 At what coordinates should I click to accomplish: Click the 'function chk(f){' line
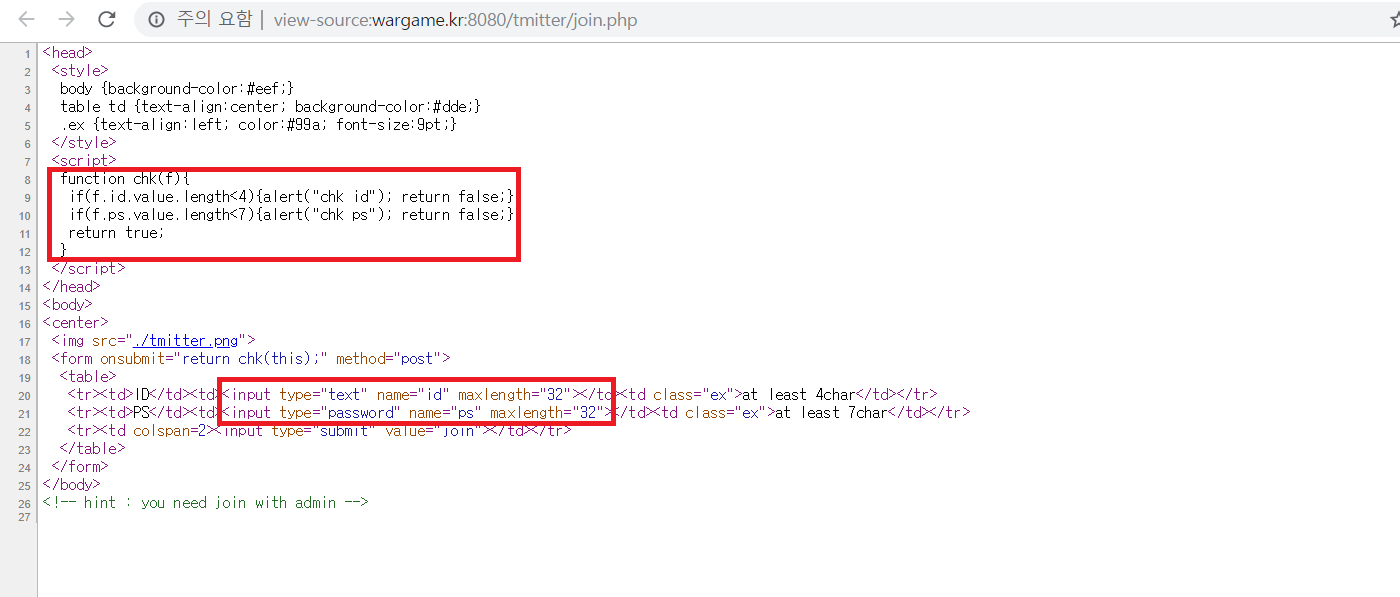125,178
